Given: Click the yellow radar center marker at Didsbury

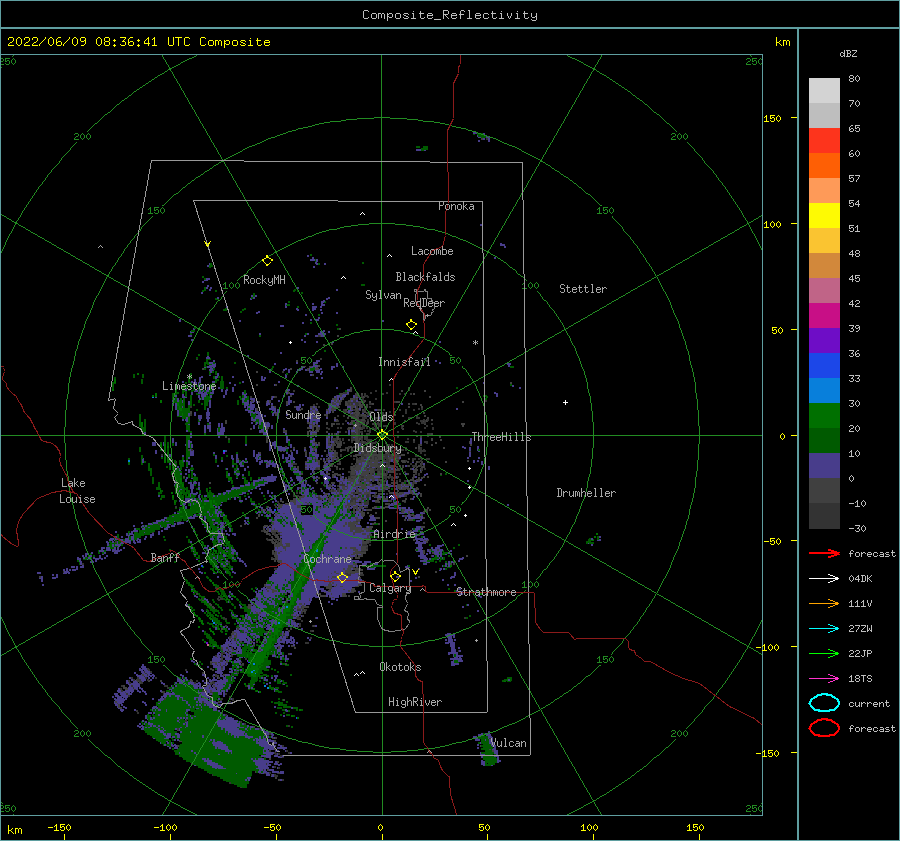Looking at the screenshot, I should click(382, 435).
